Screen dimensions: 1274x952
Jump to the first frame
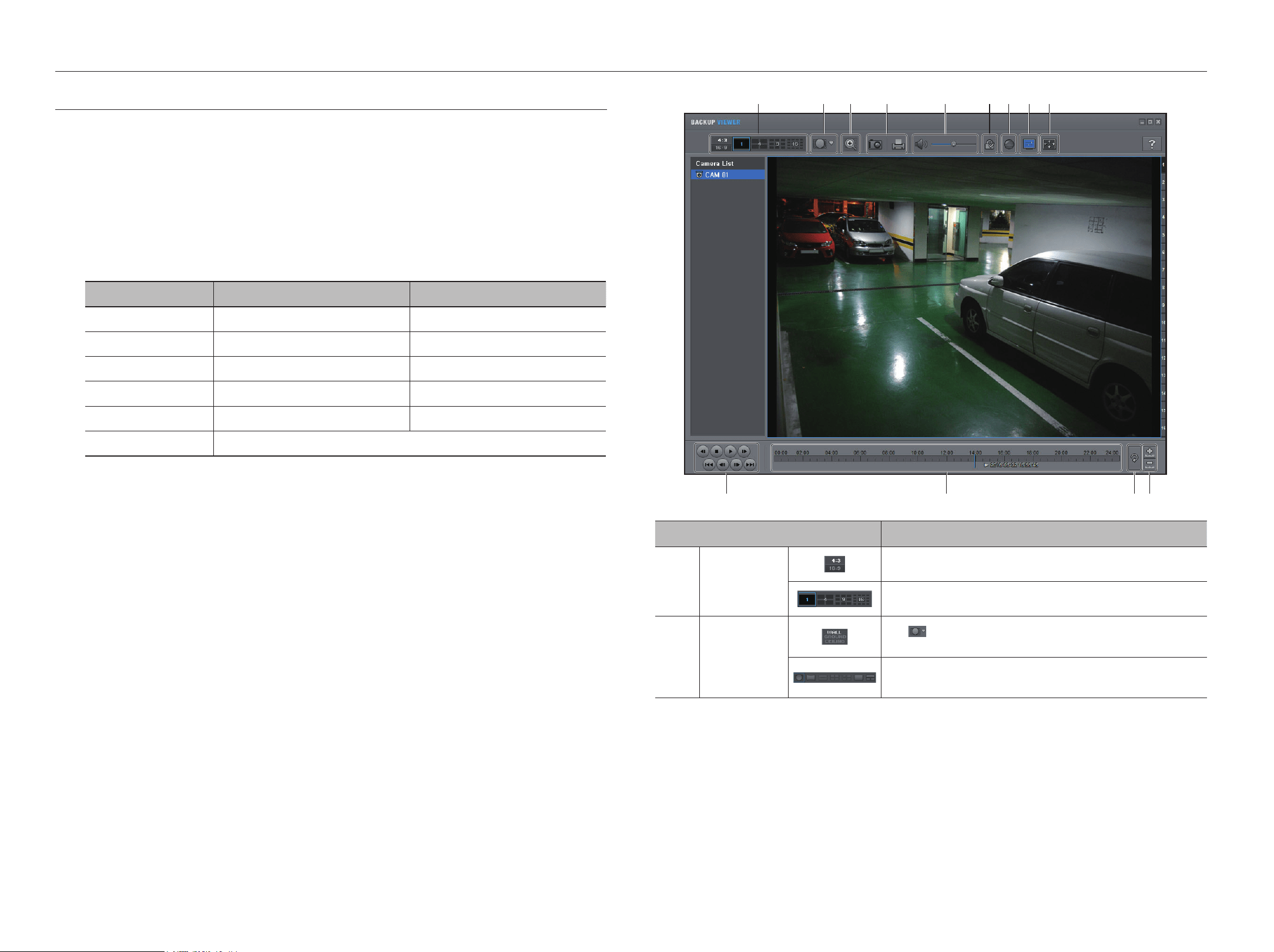[709, 464]
